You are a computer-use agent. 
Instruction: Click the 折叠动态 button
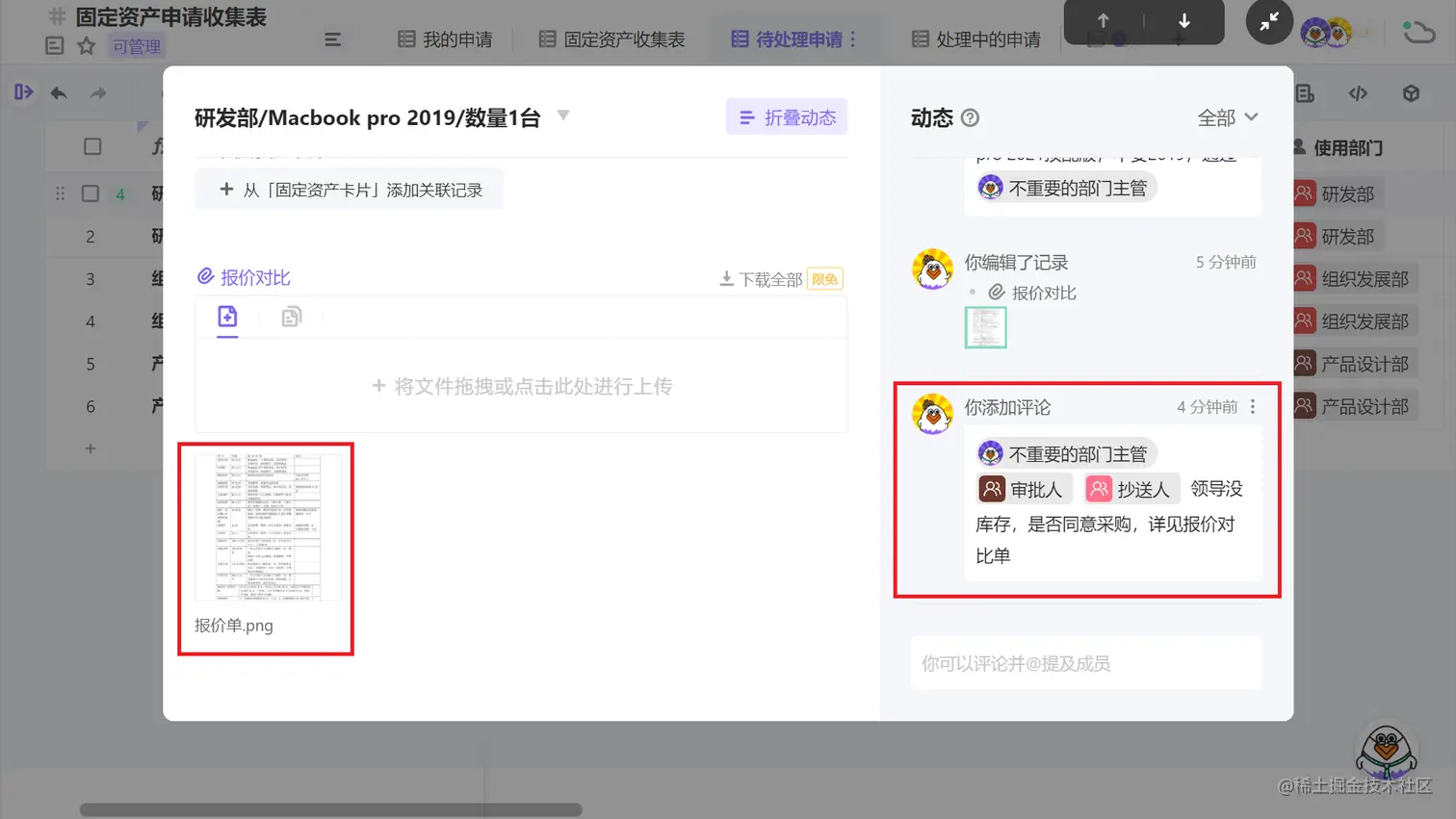coord(785,115)
